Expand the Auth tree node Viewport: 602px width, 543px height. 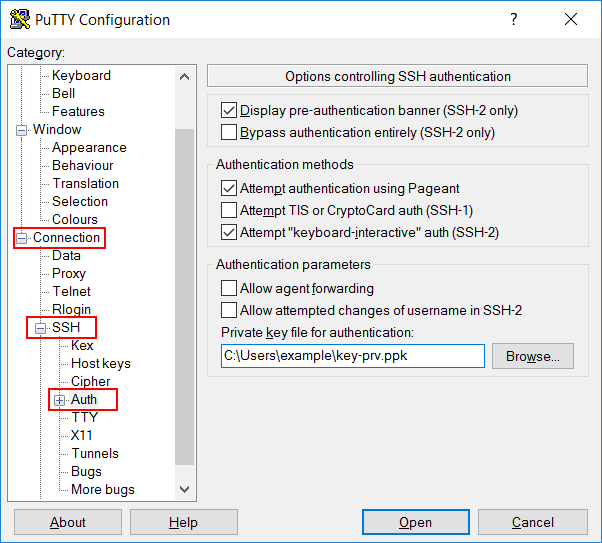(x=60, y=400)
